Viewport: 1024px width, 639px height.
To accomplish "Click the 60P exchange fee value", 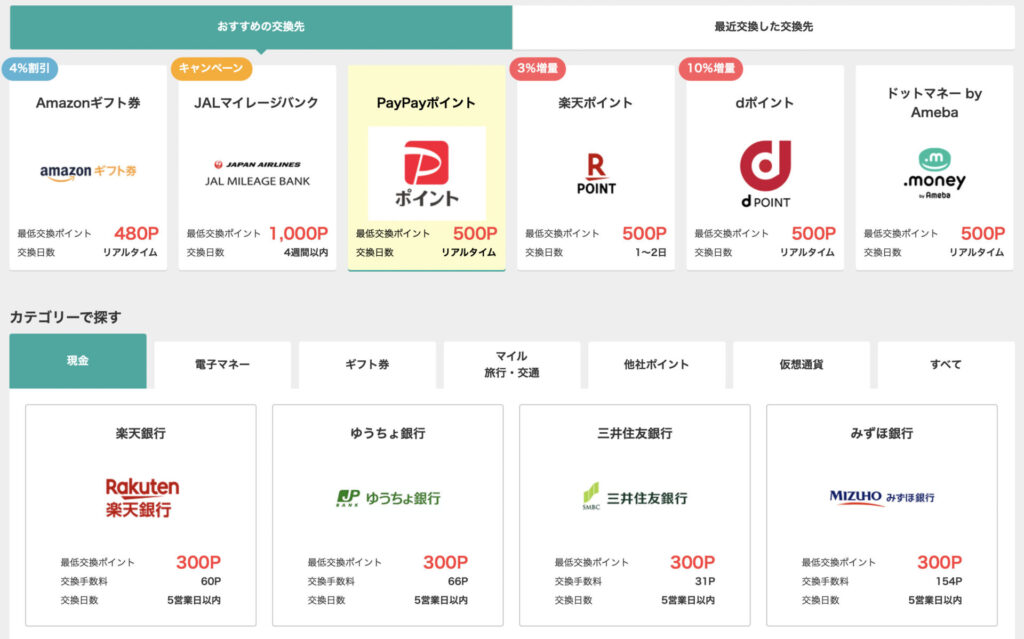I will (x=211, y=581).
